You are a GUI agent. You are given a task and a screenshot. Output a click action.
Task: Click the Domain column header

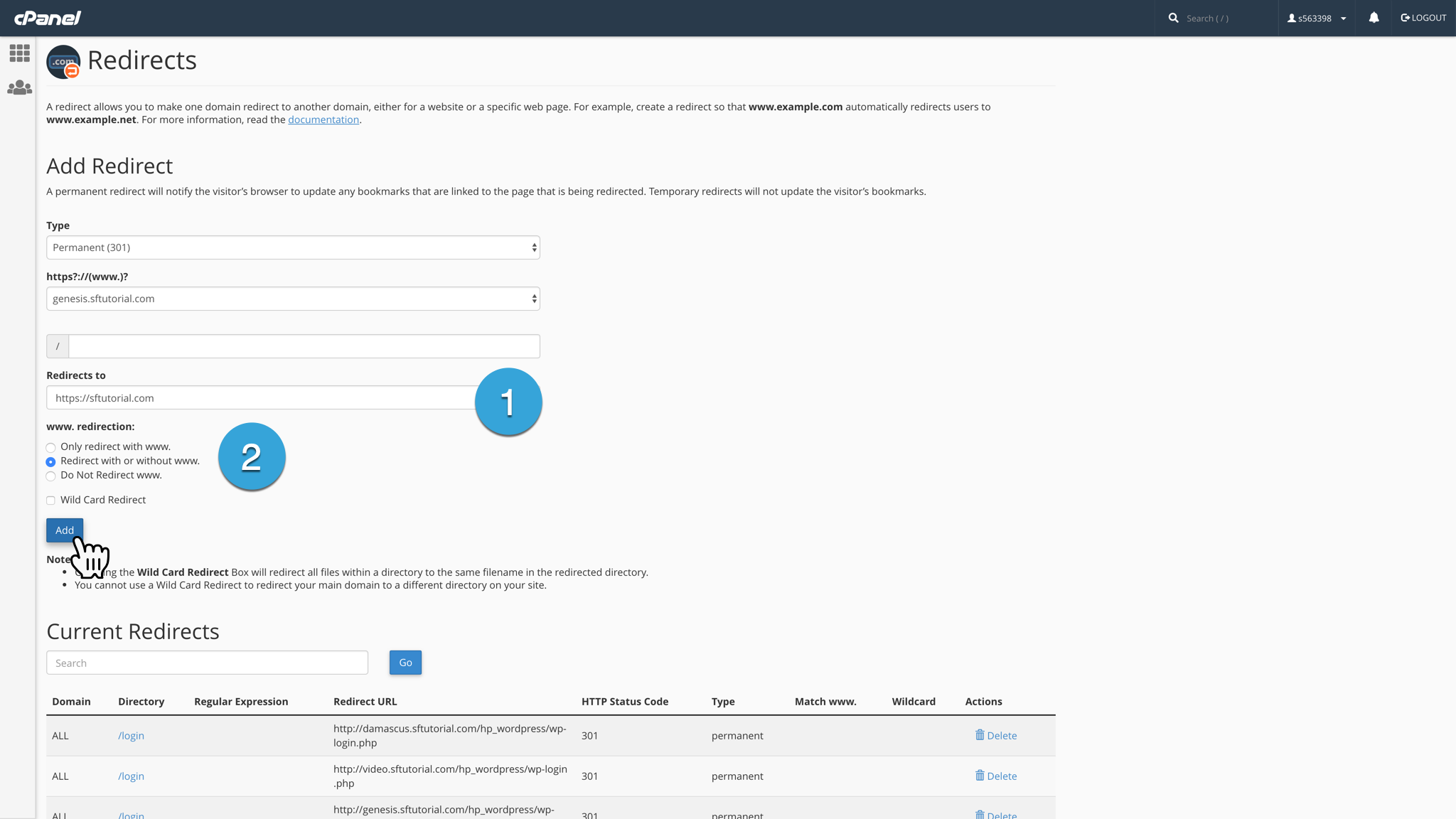coord(71,702)
